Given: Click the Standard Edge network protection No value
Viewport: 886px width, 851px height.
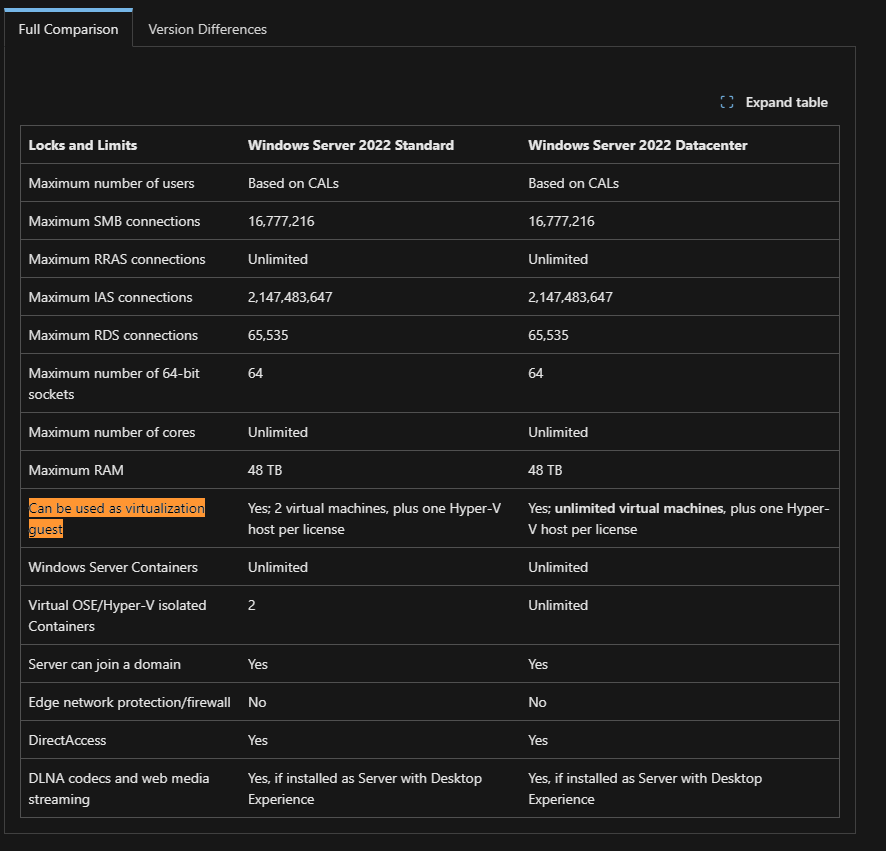Looking at the screenshot, I should (257, 702).
